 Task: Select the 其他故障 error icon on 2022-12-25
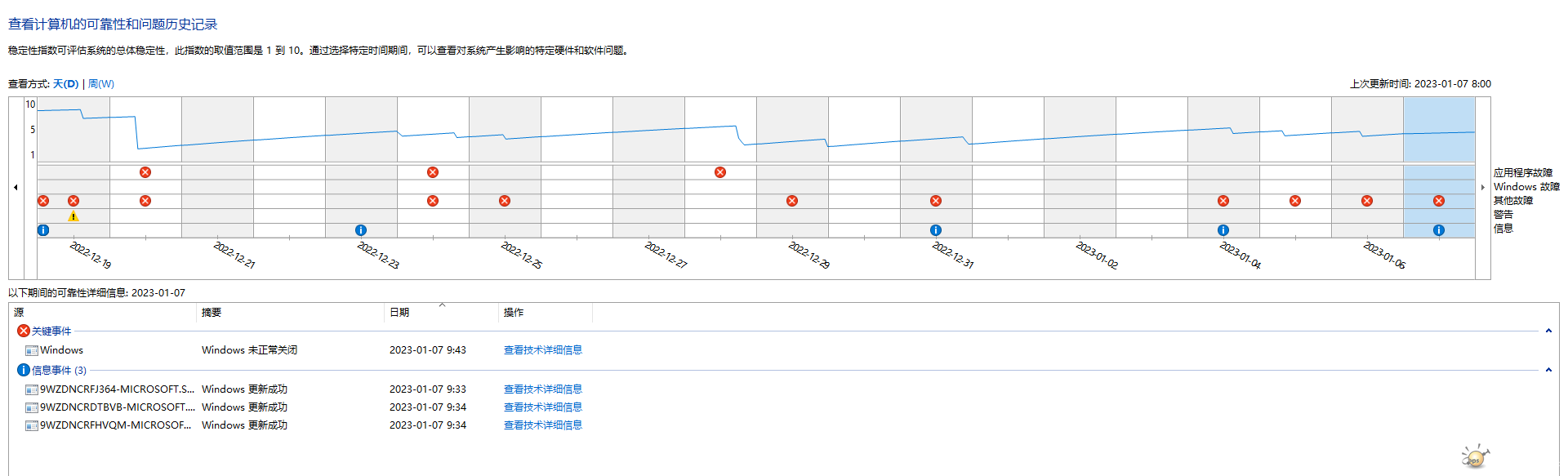coord(505,201)
